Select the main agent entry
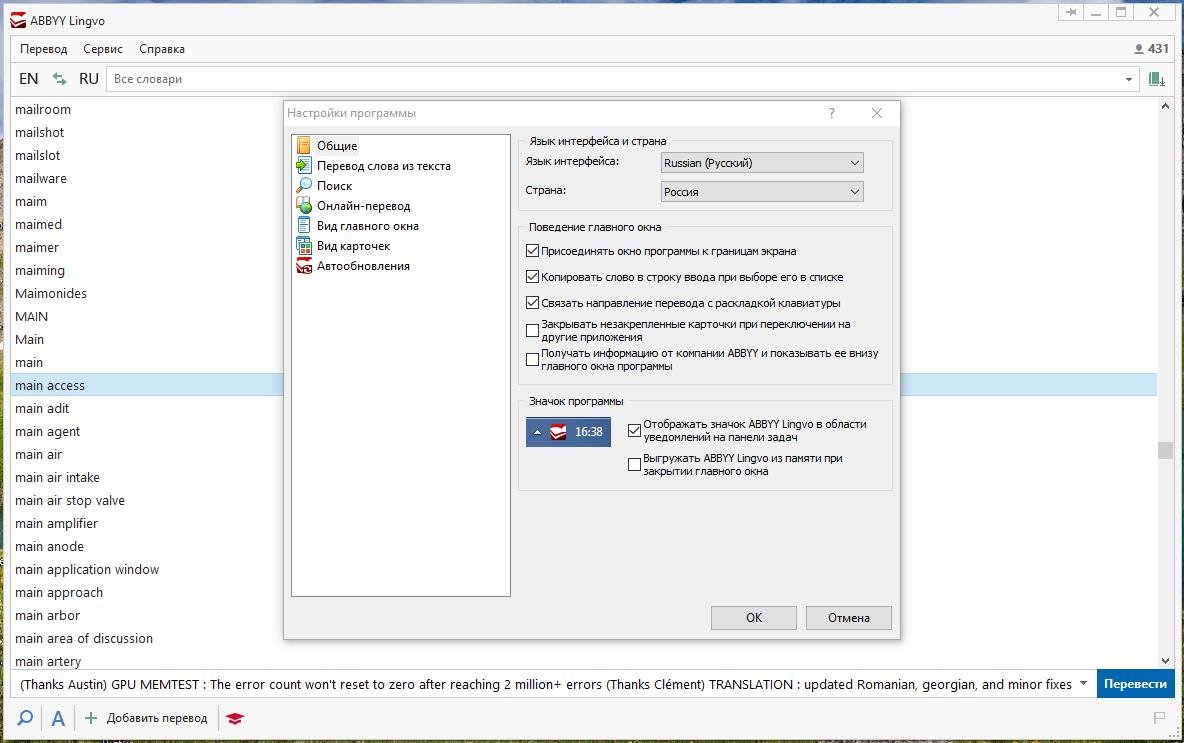 click(48, 431)
